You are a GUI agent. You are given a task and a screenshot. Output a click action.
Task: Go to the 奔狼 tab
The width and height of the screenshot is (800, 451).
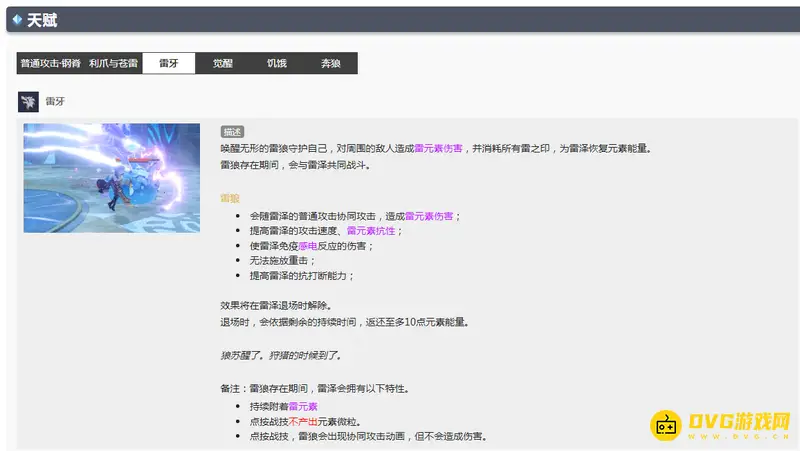[330, 63]
